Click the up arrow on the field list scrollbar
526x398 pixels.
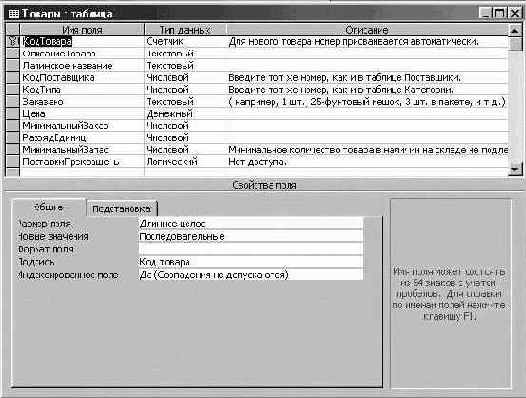(x=515, y=31)
